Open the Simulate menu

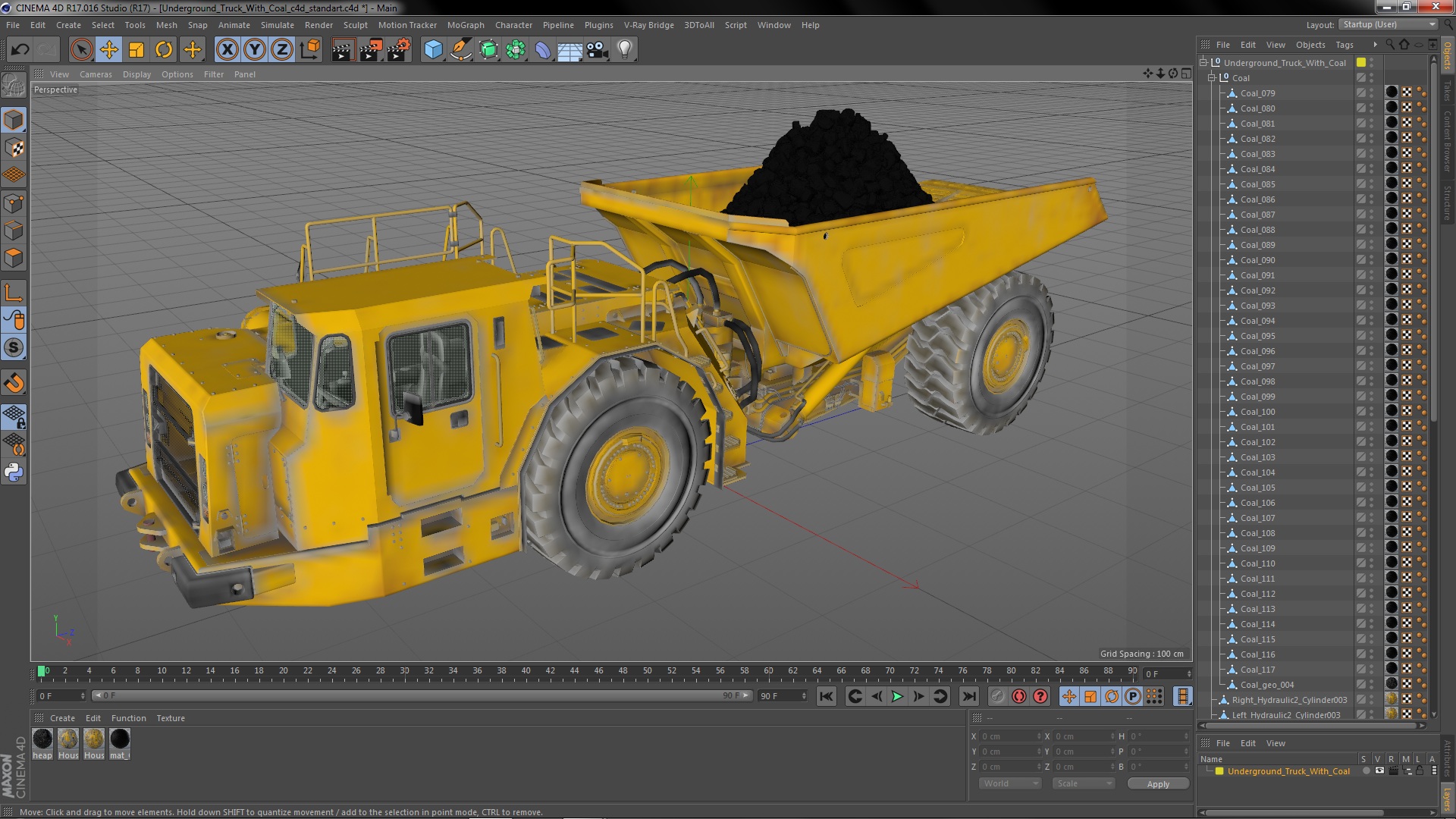tap(277, 25)
